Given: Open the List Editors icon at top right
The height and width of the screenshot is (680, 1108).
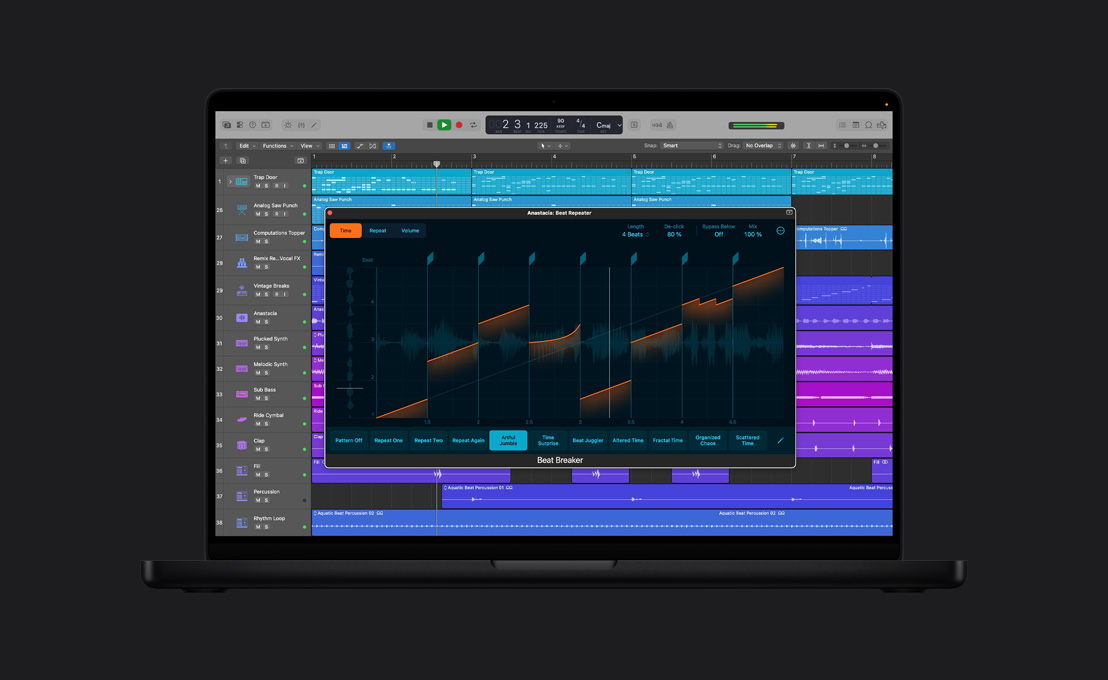Looking at the screenshot, I should click(842, 125).
